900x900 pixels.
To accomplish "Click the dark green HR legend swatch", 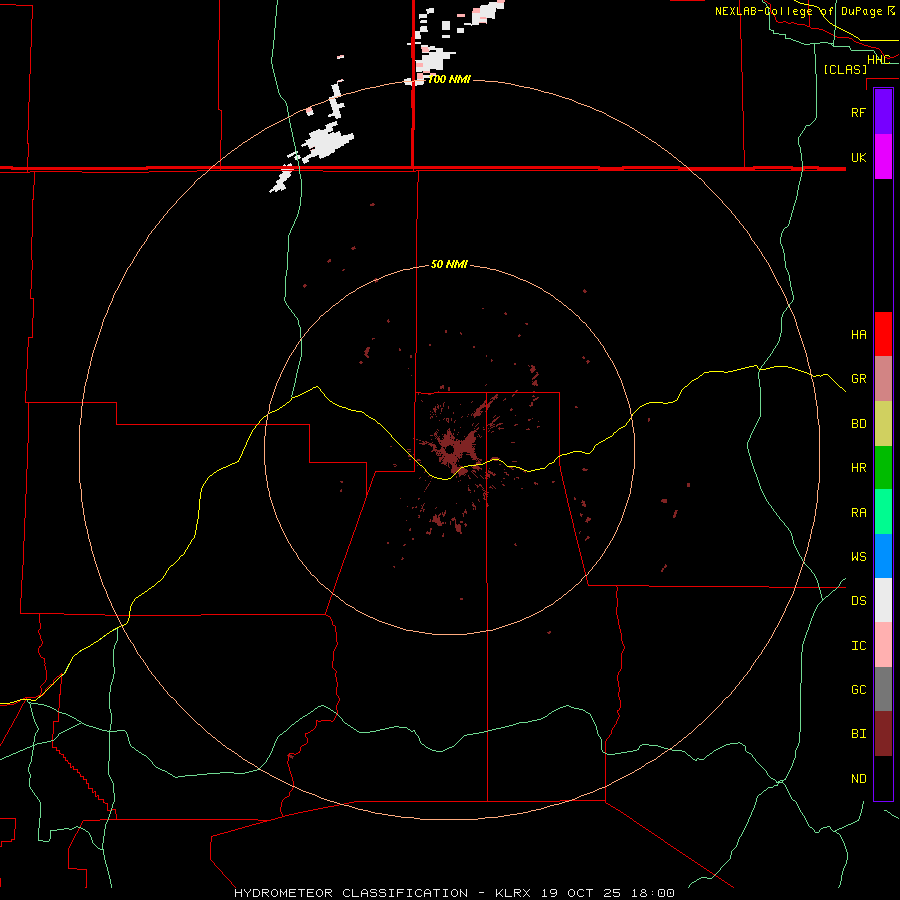I will pyautogui.click(x=883, y=468).
